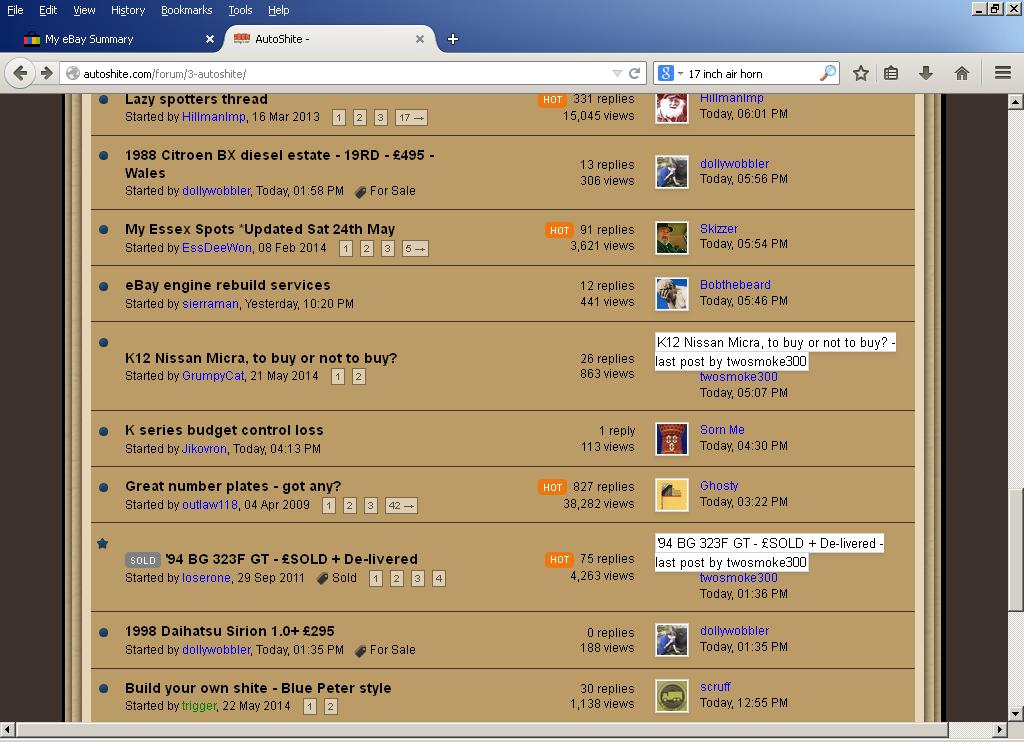Viewport: 1024px width, 742px height.
Task: Open 'K series budget control loss' topic
Action: click(x=224, y=430)
